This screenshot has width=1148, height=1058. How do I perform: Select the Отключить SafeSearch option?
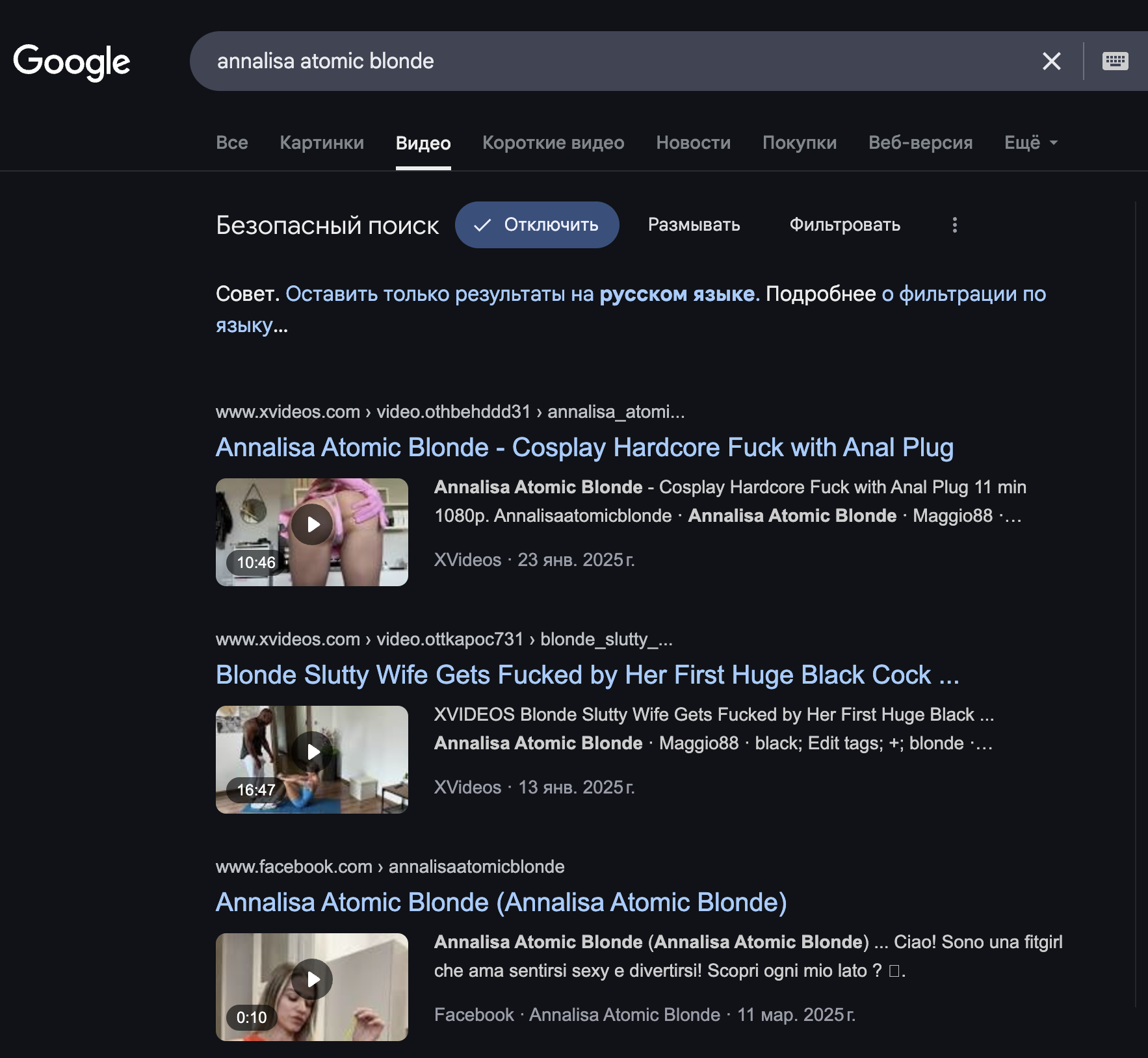pyautogui.click(x=537, y=225)
